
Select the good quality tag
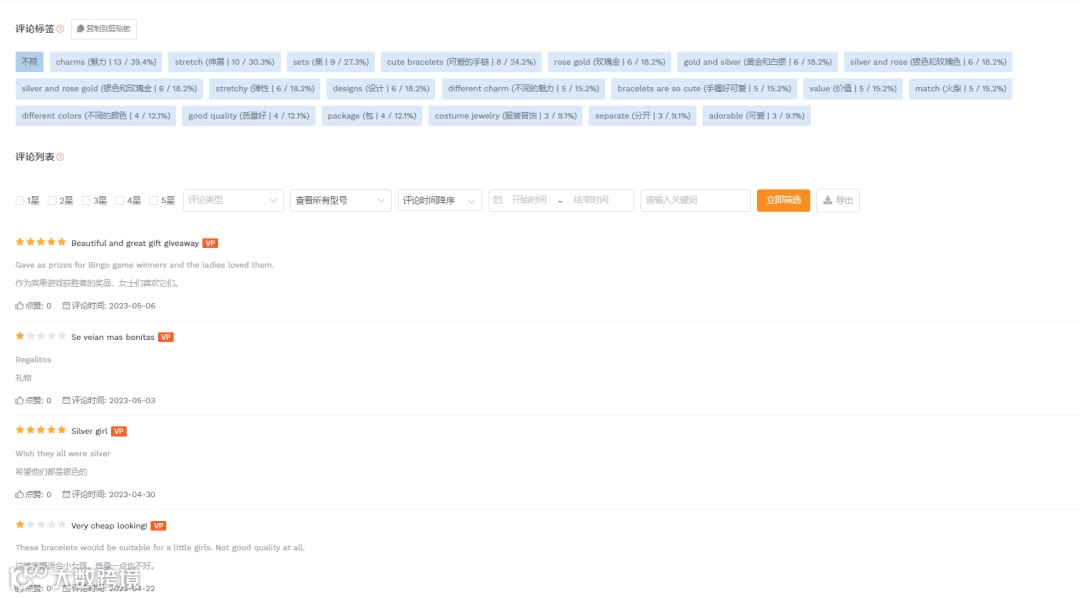point(249,116)
